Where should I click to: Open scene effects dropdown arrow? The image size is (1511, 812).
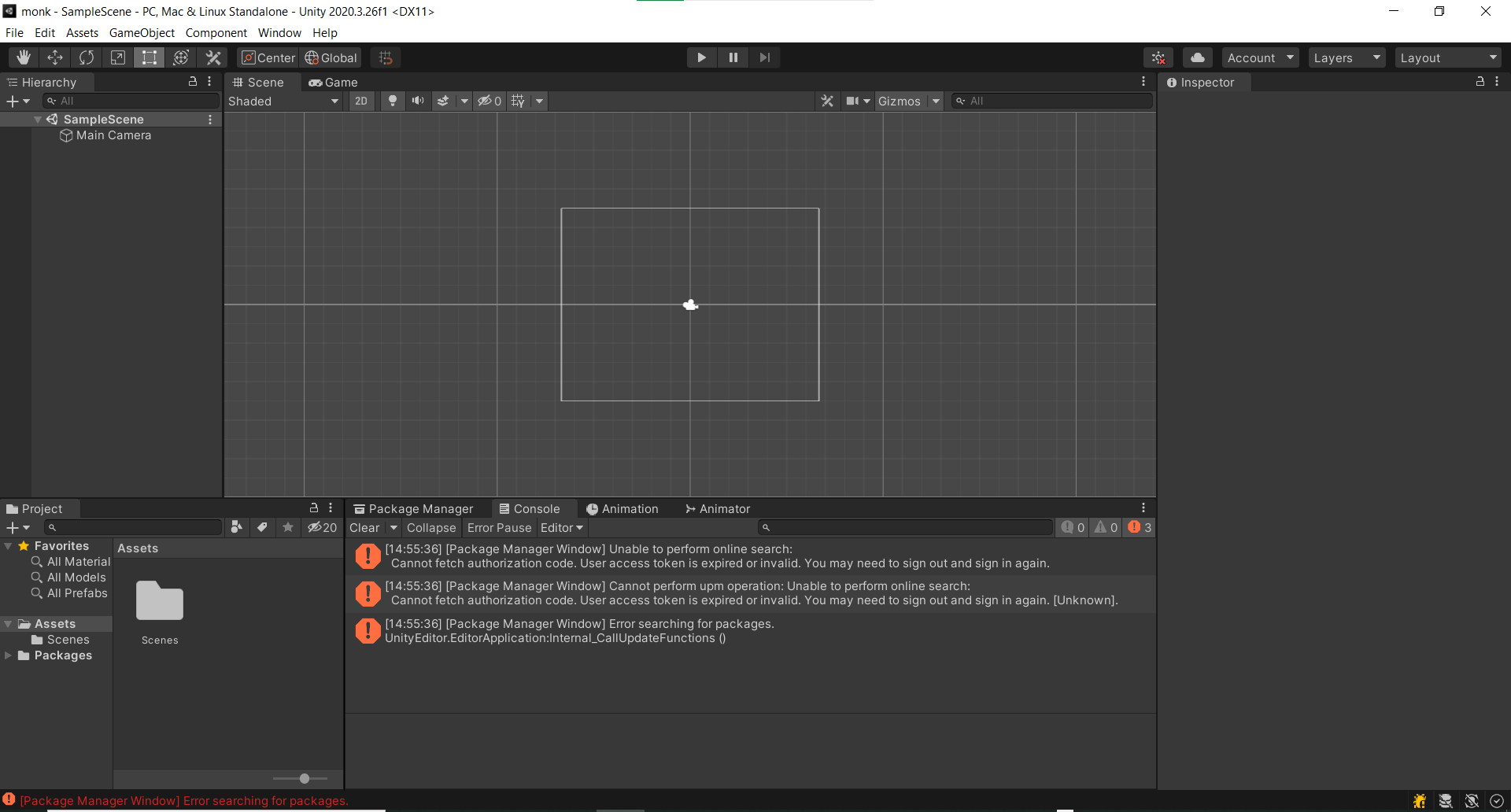tap(464, 101)
